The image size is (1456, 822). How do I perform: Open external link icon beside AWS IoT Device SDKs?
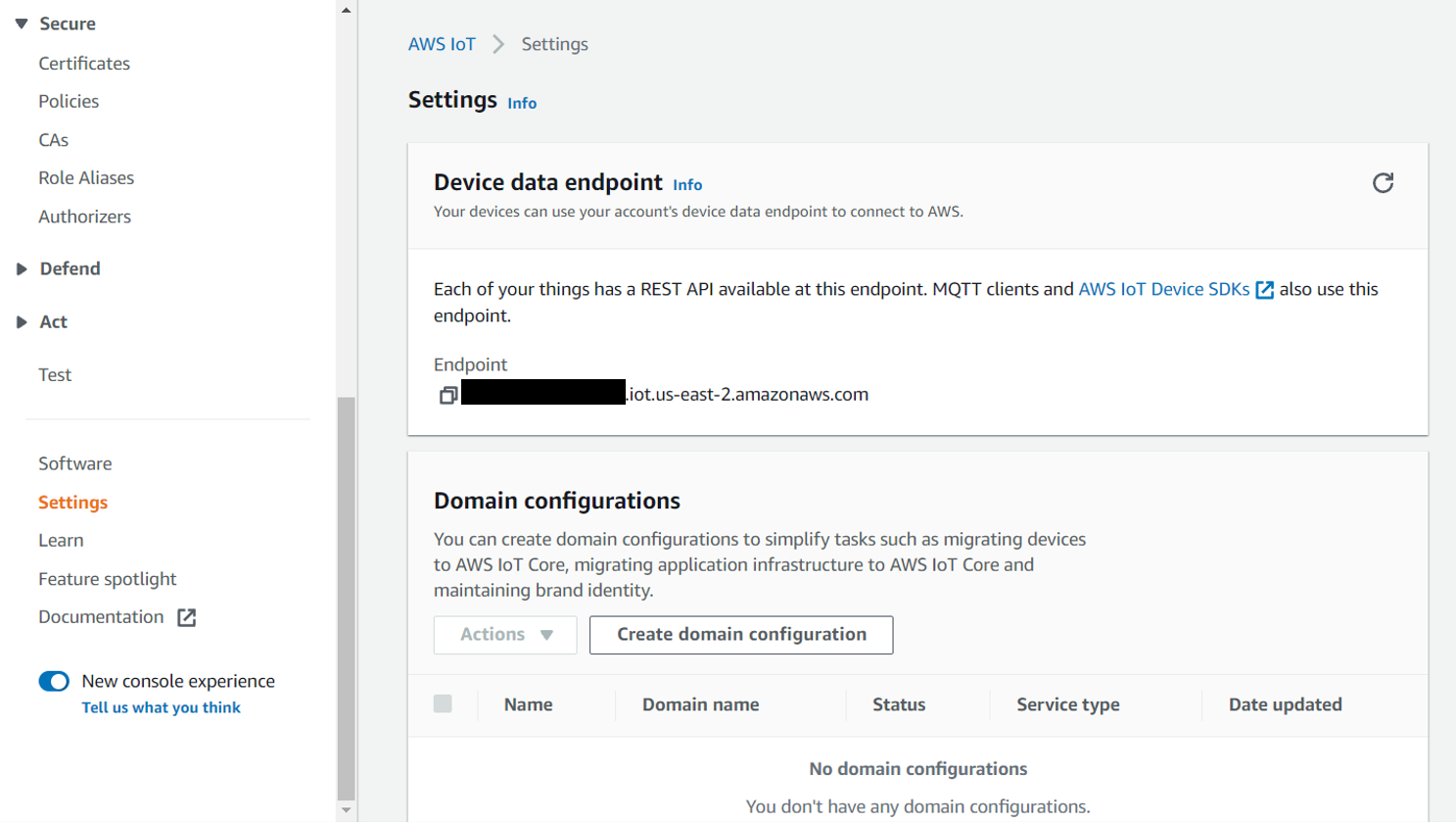pyautogui.click(x=1265, y=290)
